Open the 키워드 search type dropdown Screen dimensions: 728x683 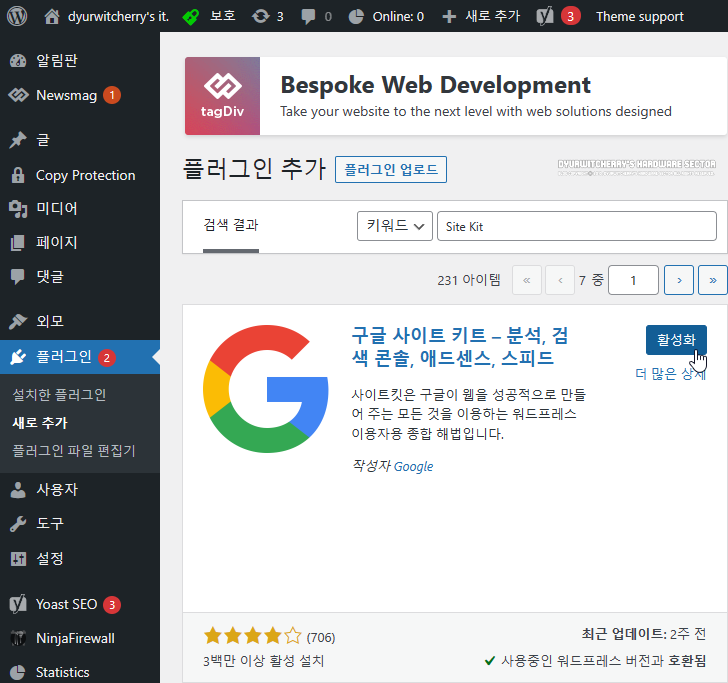click(x=395, y=226)
